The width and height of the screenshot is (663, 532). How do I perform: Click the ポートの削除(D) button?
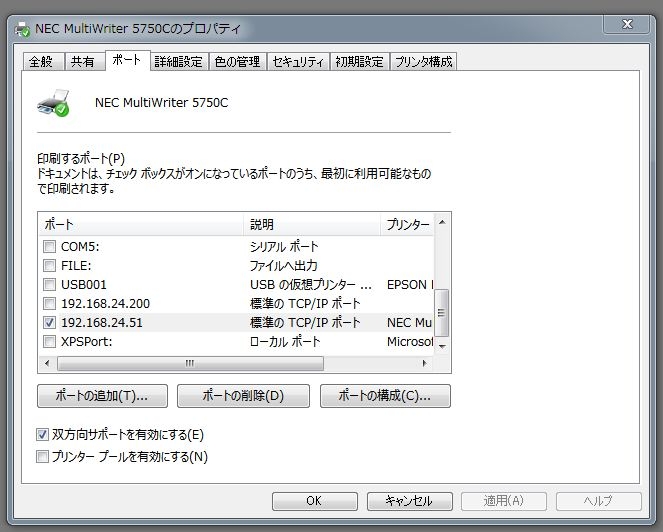pyautogui.click(x=243, y=396)
